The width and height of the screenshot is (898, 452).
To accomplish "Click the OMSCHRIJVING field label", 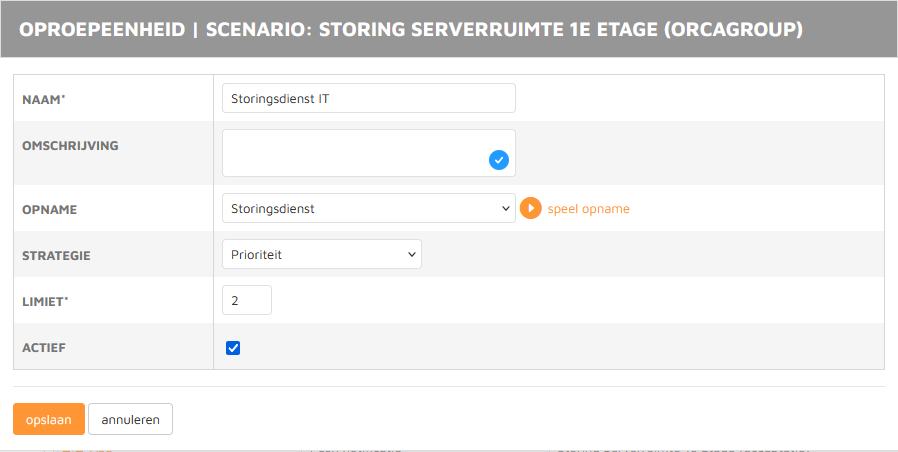I will pyautogui.click(x=70, y=145).
